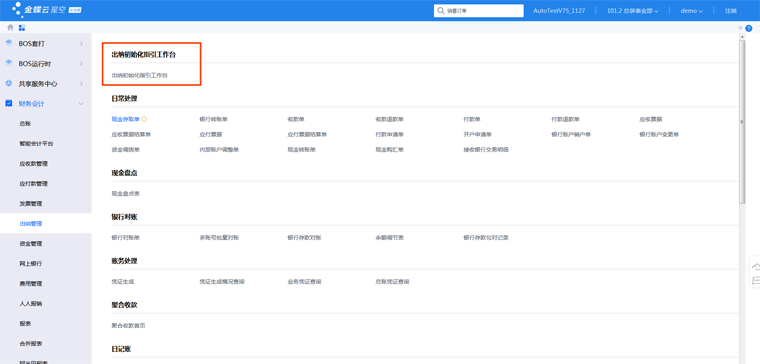The height and width of the screenshot is (364, 760).
Task: Open the 资金调拨单 link
Action: point(126,150)
